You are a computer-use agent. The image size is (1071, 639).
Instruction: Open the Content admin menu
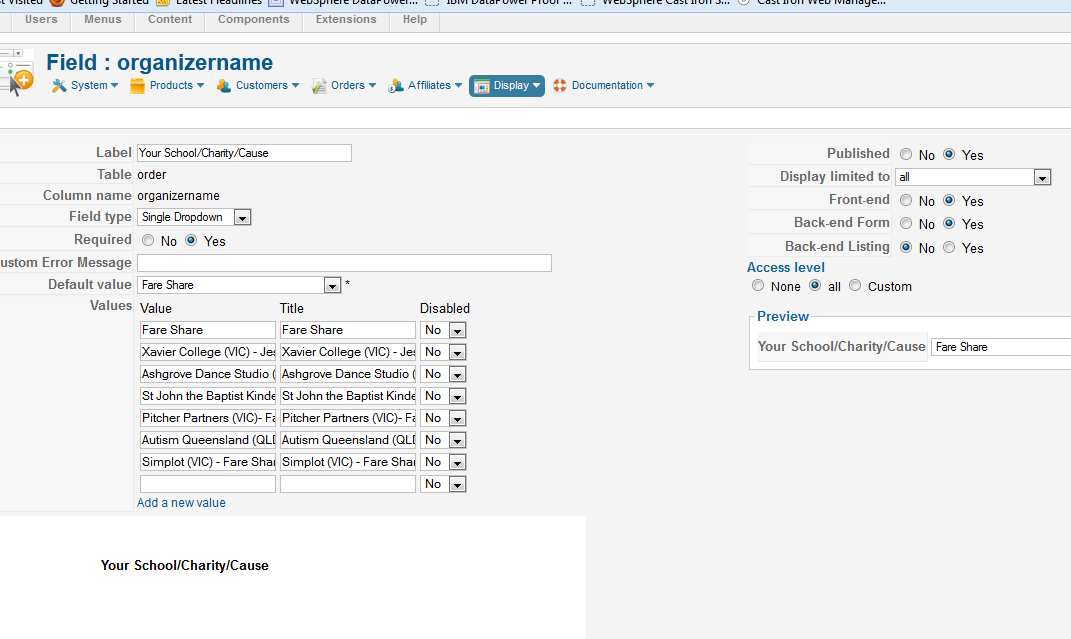point(170,20)
